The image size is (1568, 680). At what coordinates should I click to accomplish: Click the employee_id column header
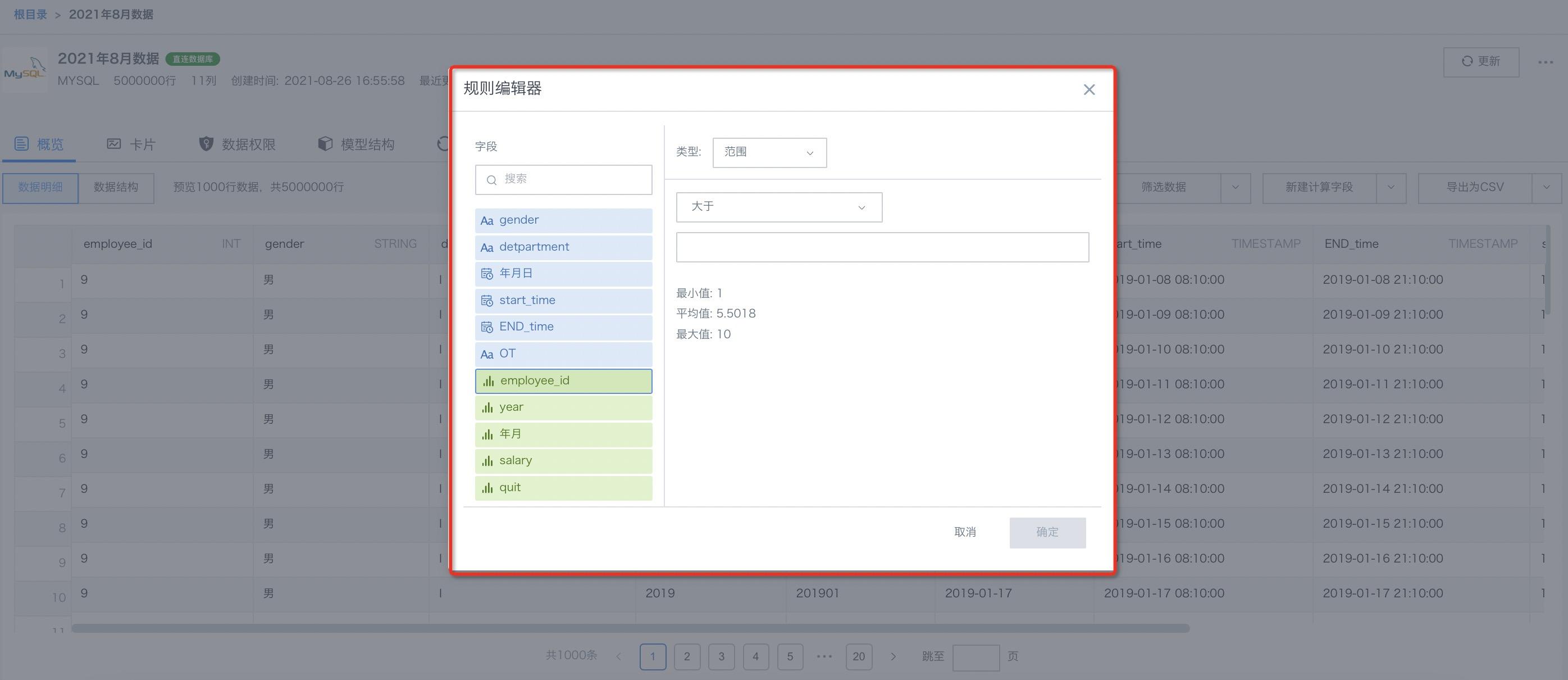[162, 244]
